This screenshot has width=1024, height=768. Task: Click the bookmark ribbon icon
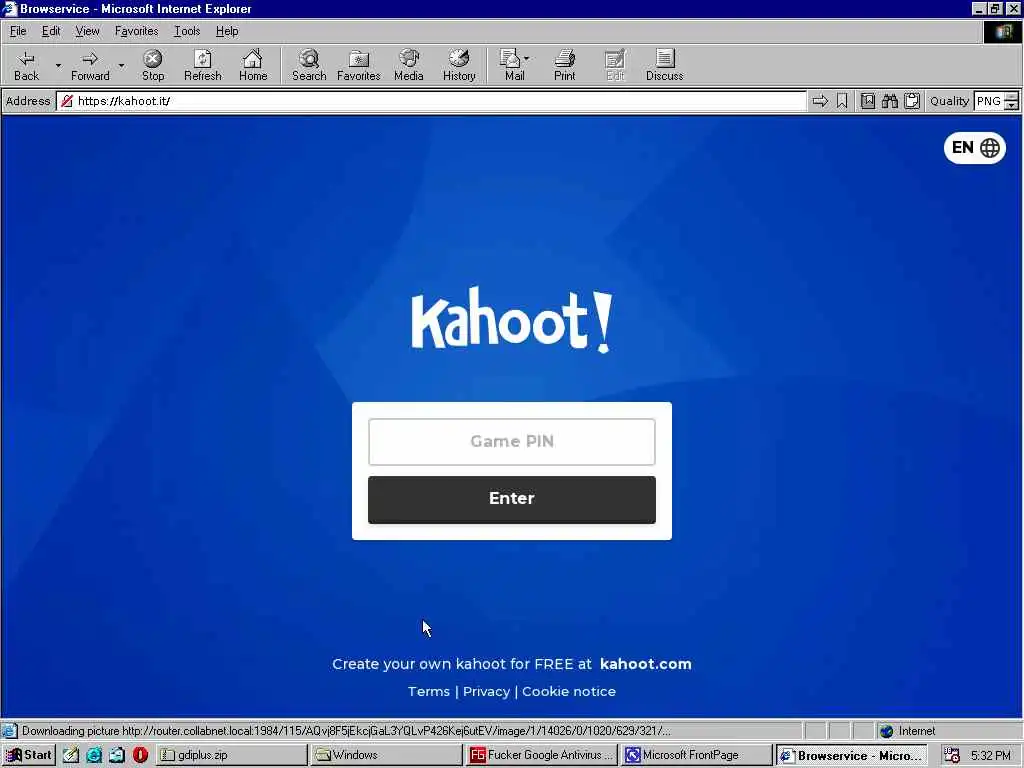pyautogui.click(x=842, y=101)
